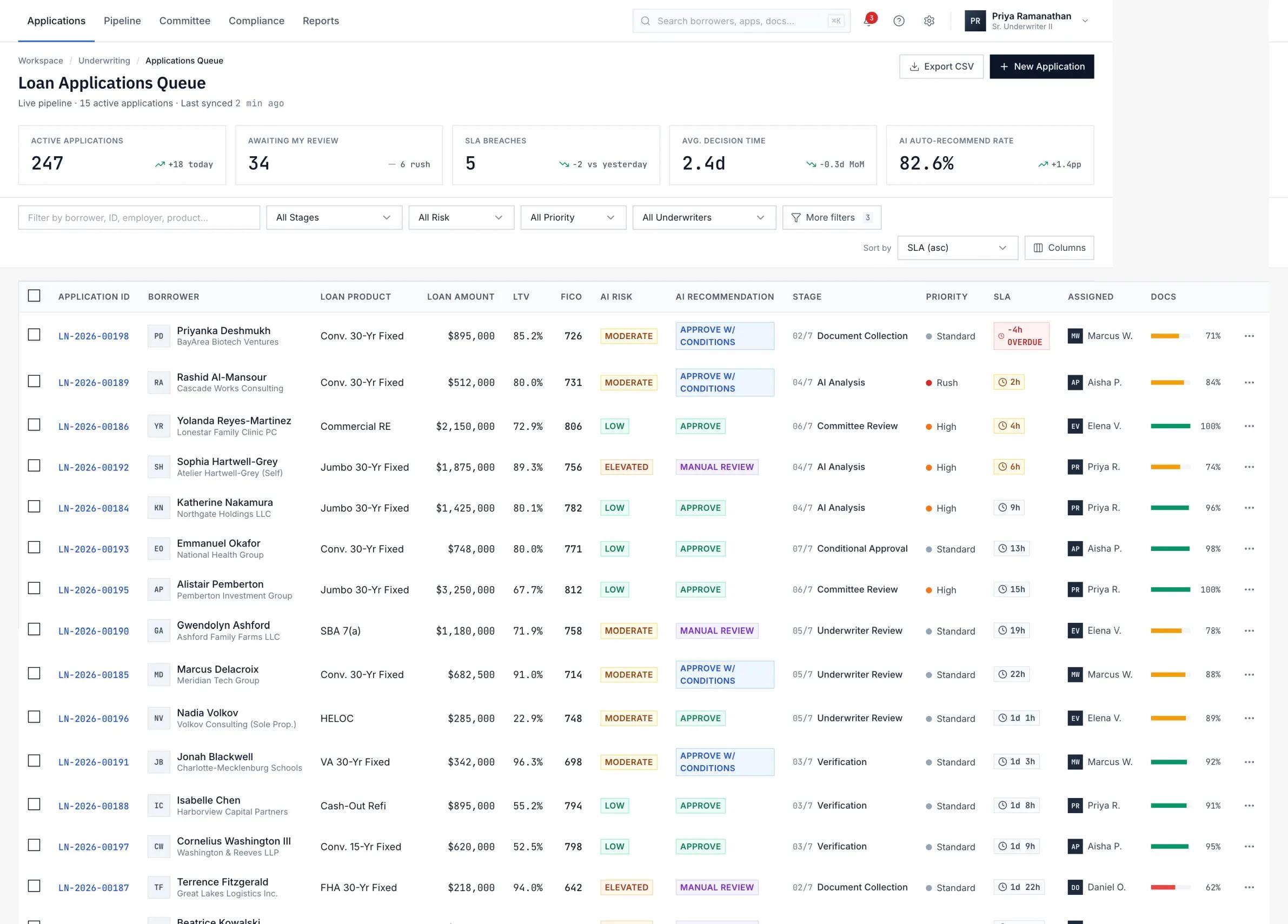Create a New Application

(x=1041, y=67)
